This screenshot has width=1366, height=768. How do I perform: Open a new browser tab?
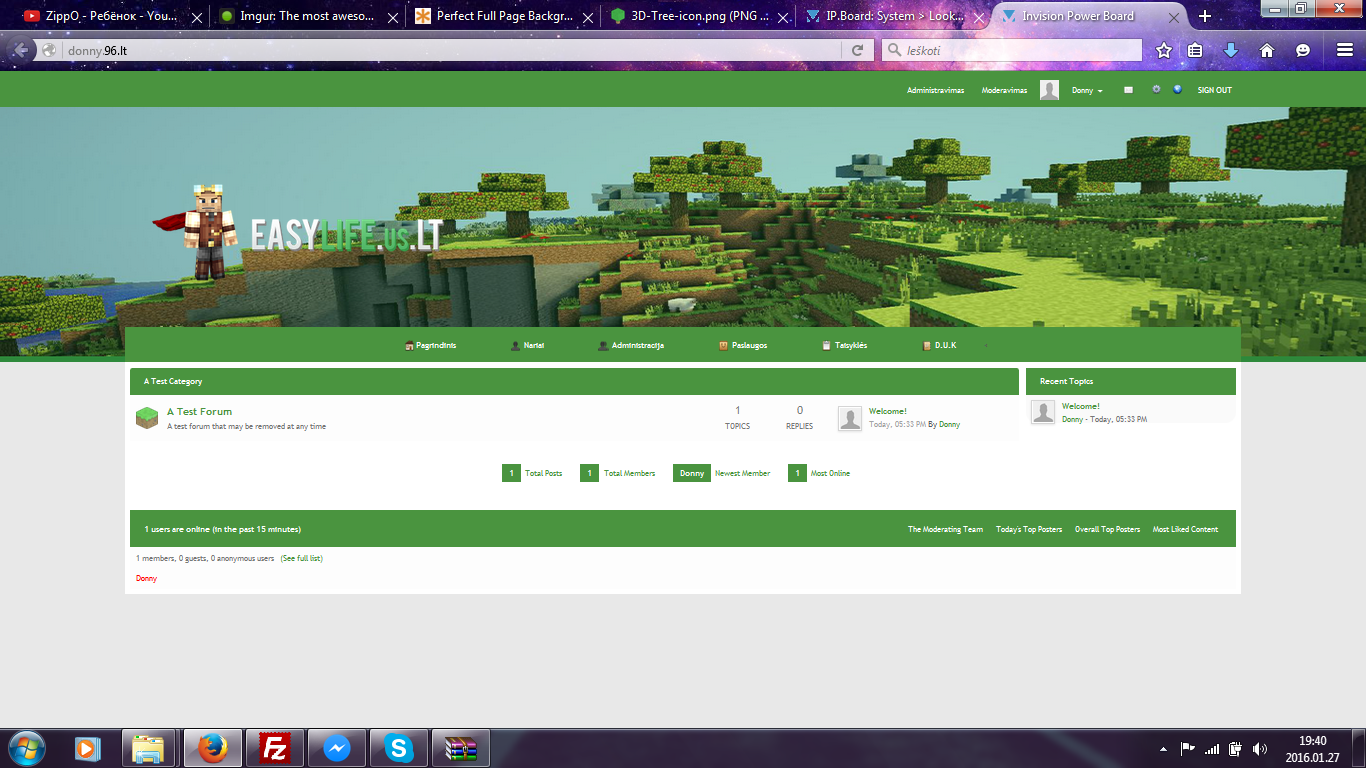1205,16
